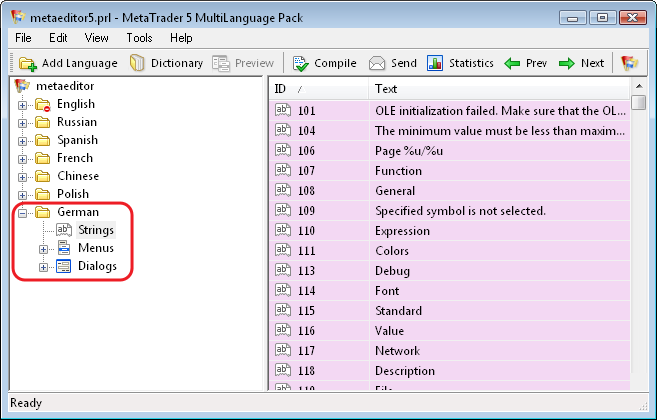Click the Send envelope icon
Image resolution: width=657 pixels, height=420 pixels.
[377, 63]
